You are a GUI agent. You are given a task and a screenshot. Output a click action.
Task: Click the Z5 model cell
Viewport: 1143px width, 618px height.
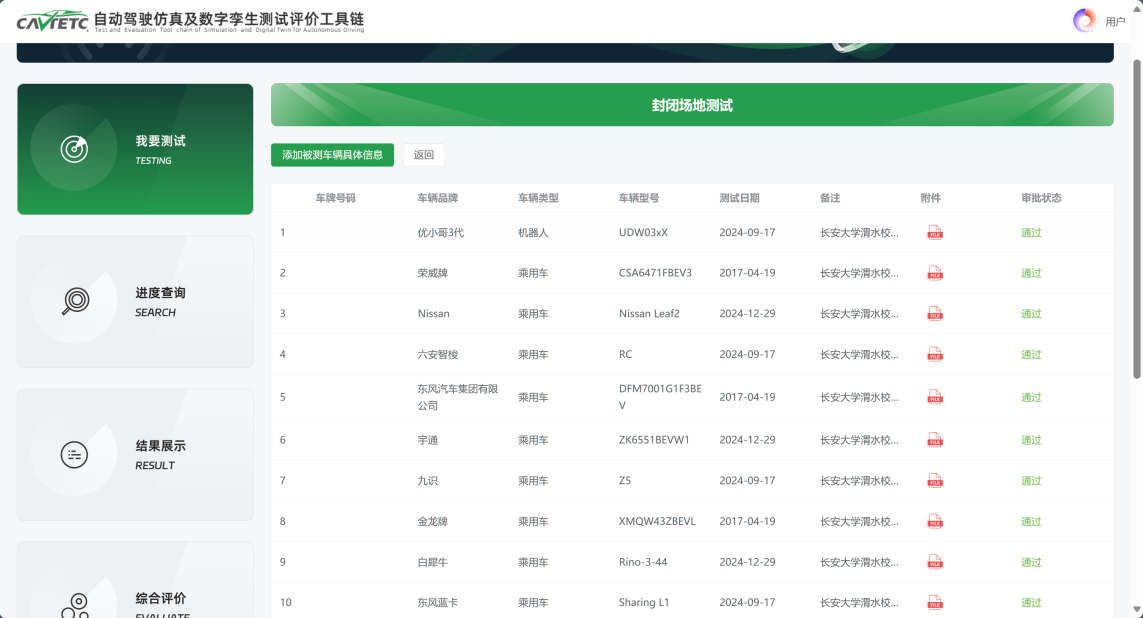[625, 481]
